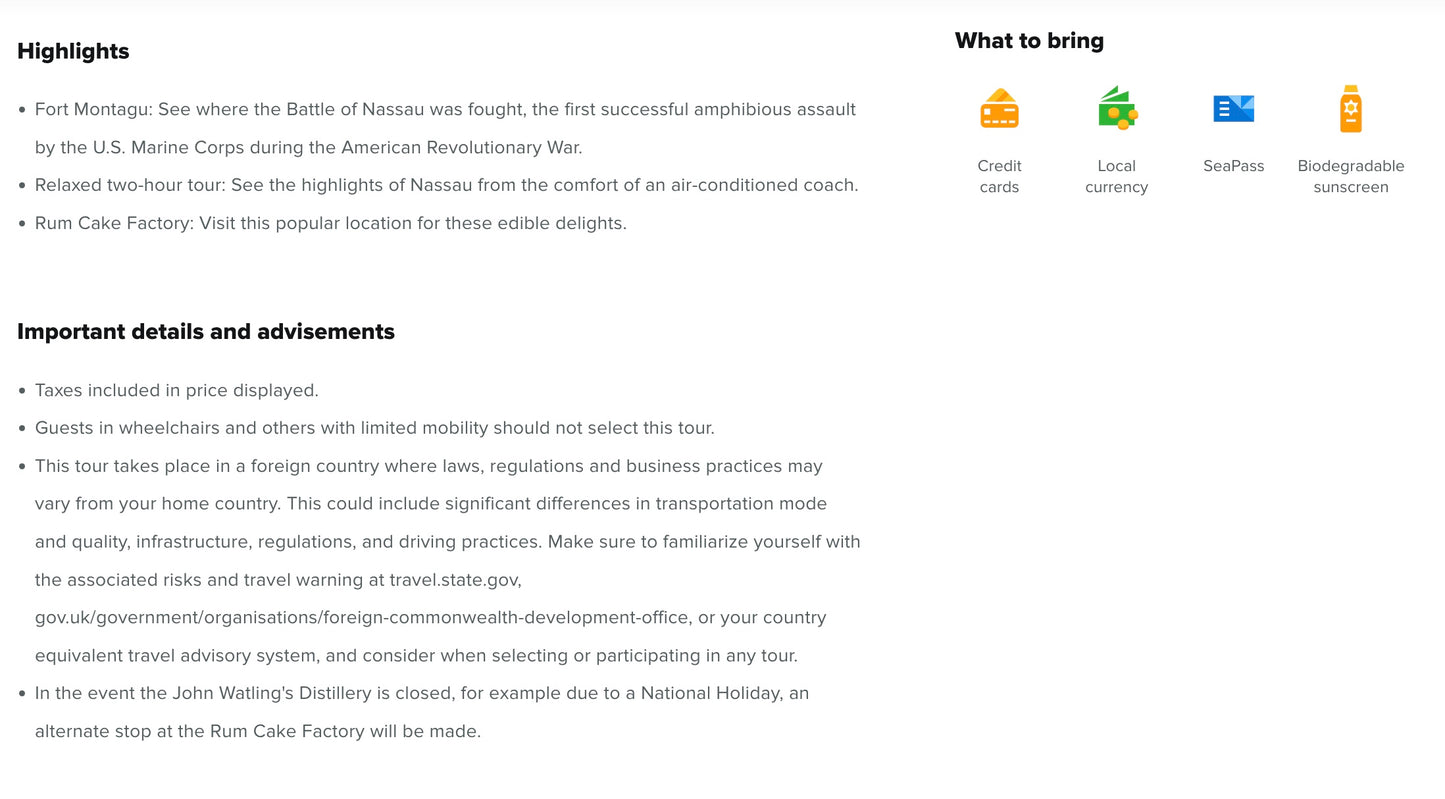Image resolution: width=1445 pixels, height=799 pixels.
Task: Click the green Local currency wallet icon
Action: [x=1116, y=109]
